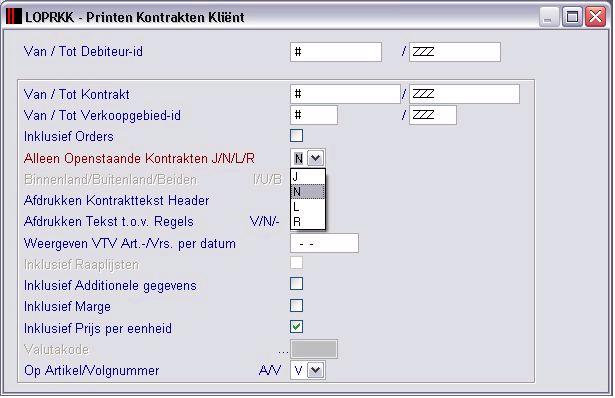Viewport: 615px width, 398px height.
Task: Focus the Van Debiteur-id field
Action: 336,52
